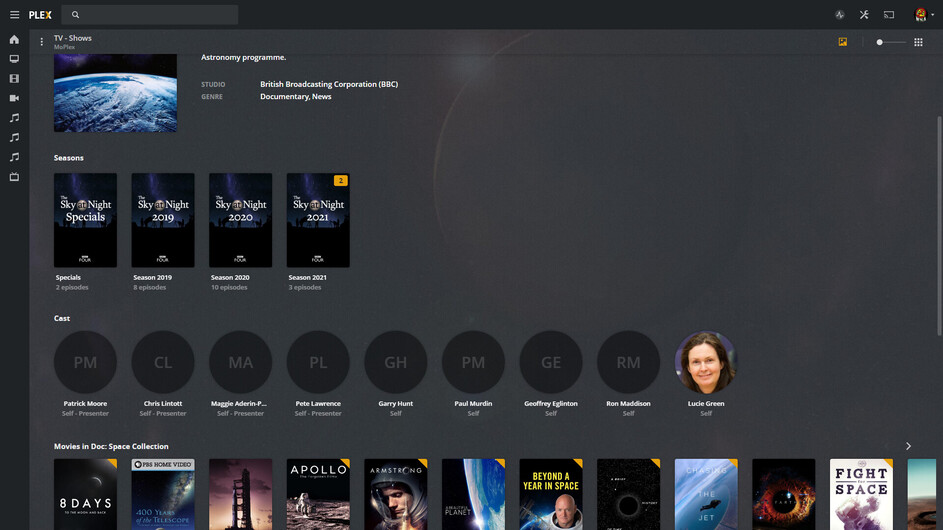Open the account avatar dropdown
The image size is (943, 530).
923,14
